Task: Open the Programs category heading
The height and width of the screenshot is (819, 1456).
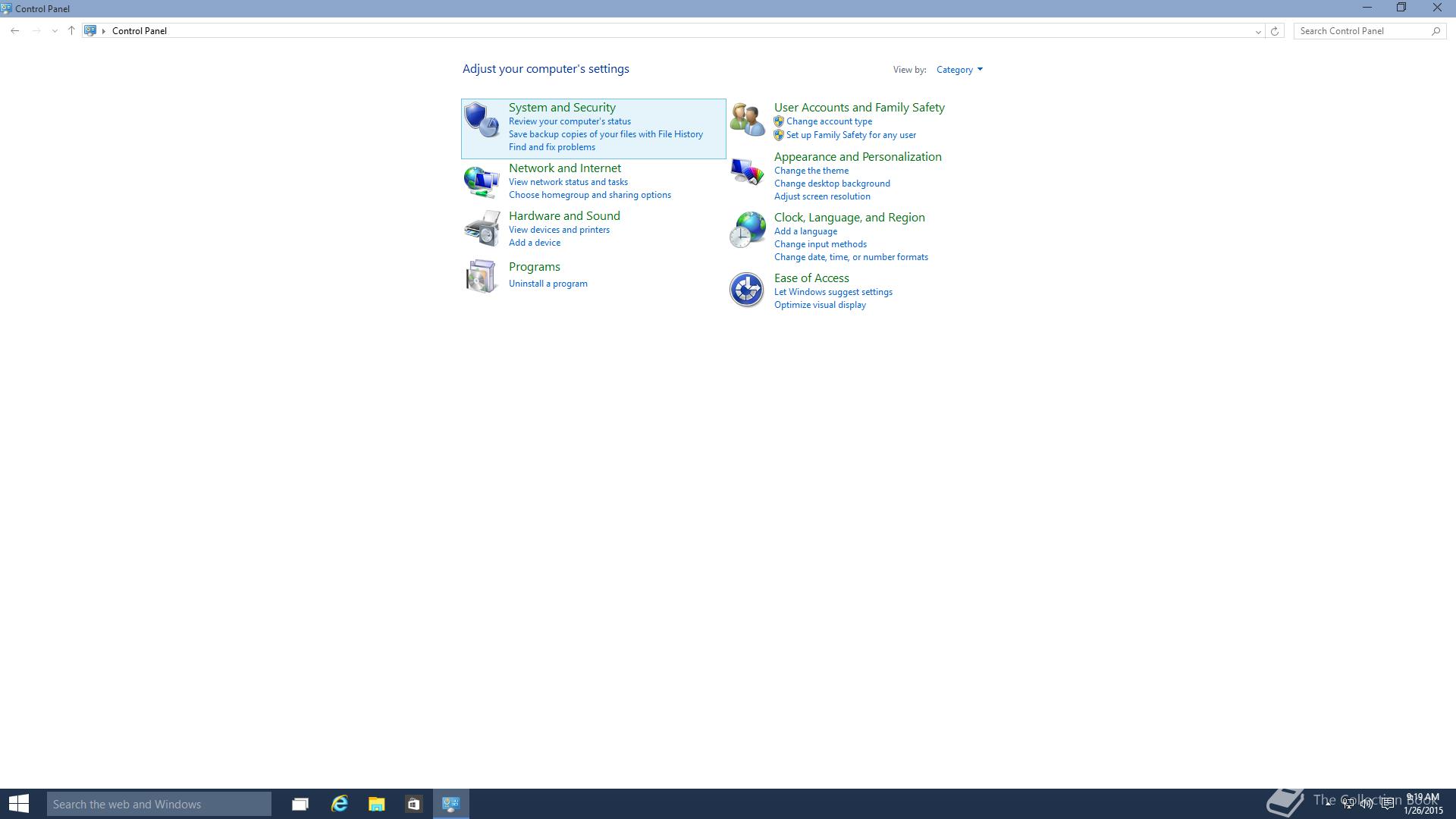Action: click(x=535, y=267)
